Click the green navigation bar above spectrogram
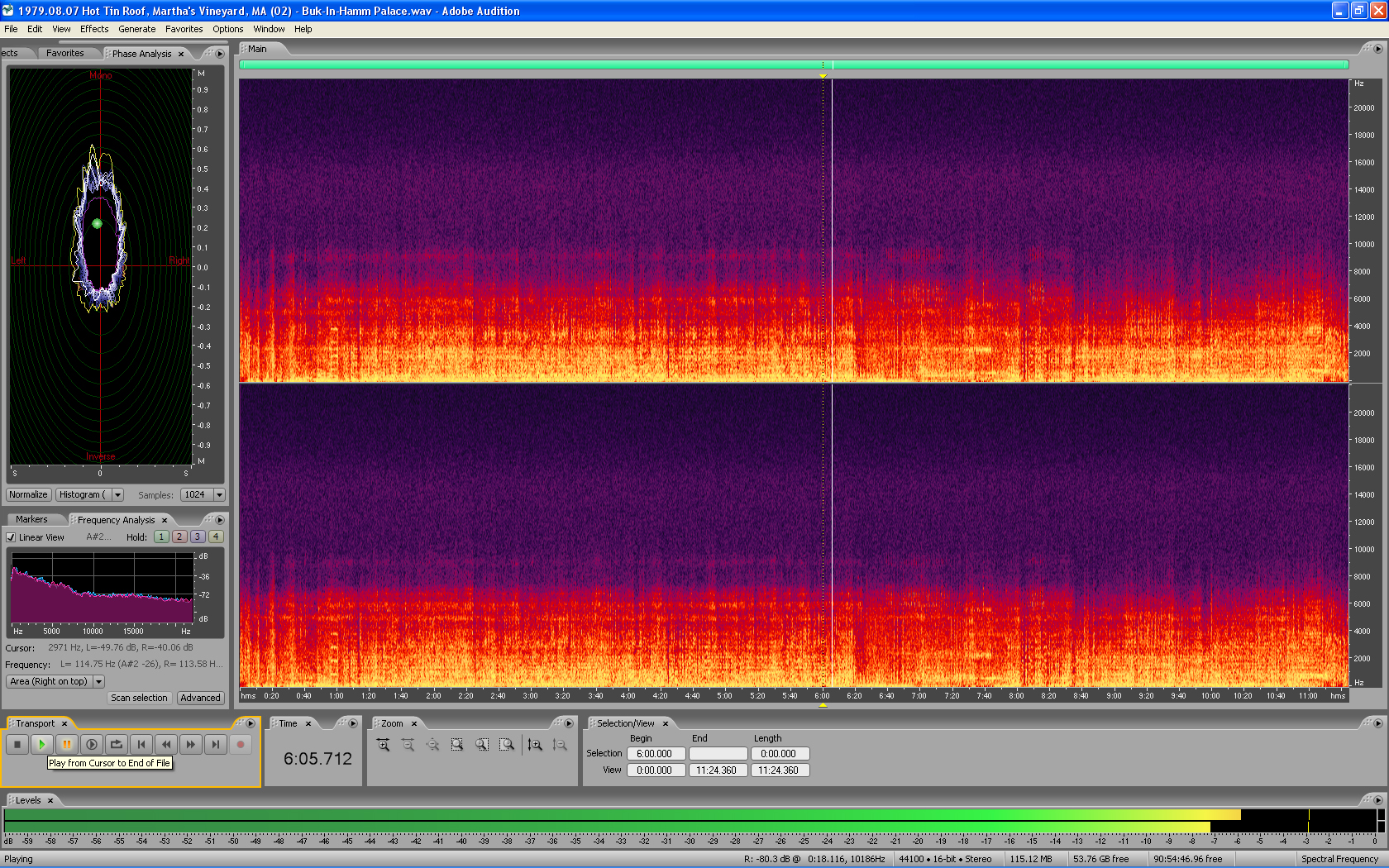 tap(794, 64)
